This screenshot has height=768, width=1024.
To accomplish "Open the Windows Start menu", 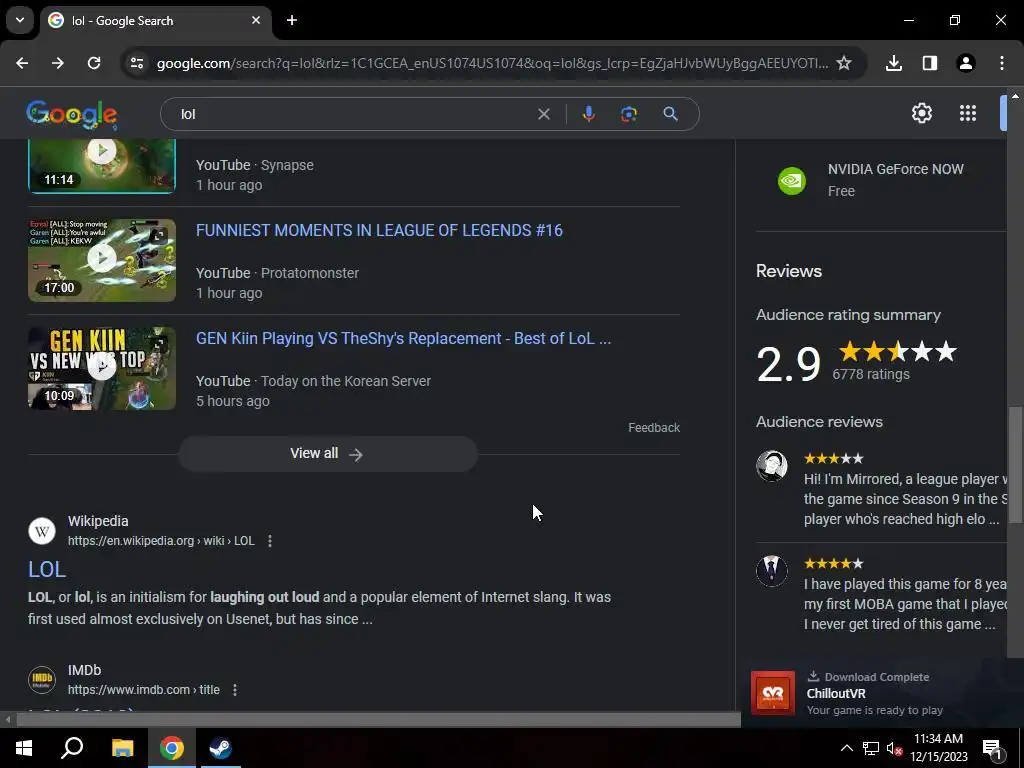I will click(24, 748).
